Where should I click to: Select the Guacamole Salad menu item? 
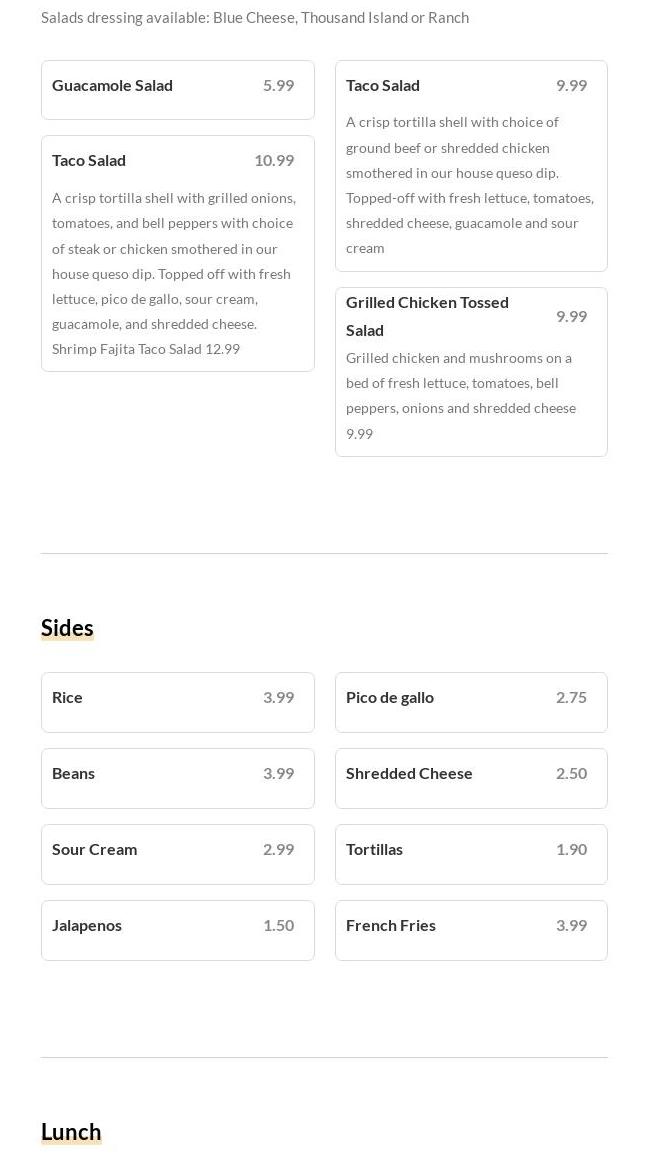tap(113, 86)
